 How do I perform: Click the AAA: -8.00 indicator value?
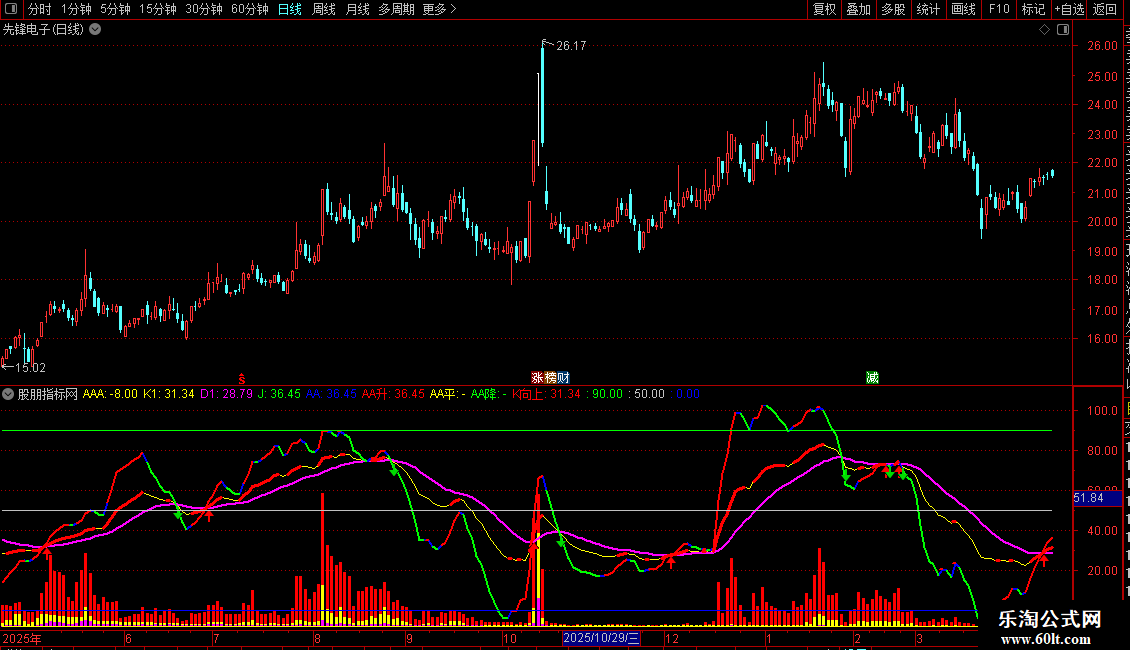point(110,394)
